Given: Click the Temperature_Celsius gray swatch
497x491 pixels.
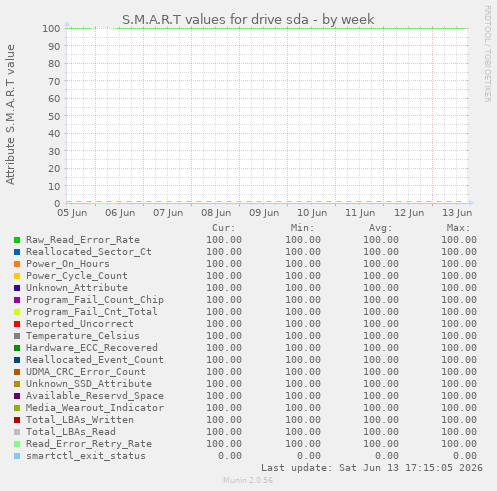Looking at the screenshot, I should [x=17, y=336].
